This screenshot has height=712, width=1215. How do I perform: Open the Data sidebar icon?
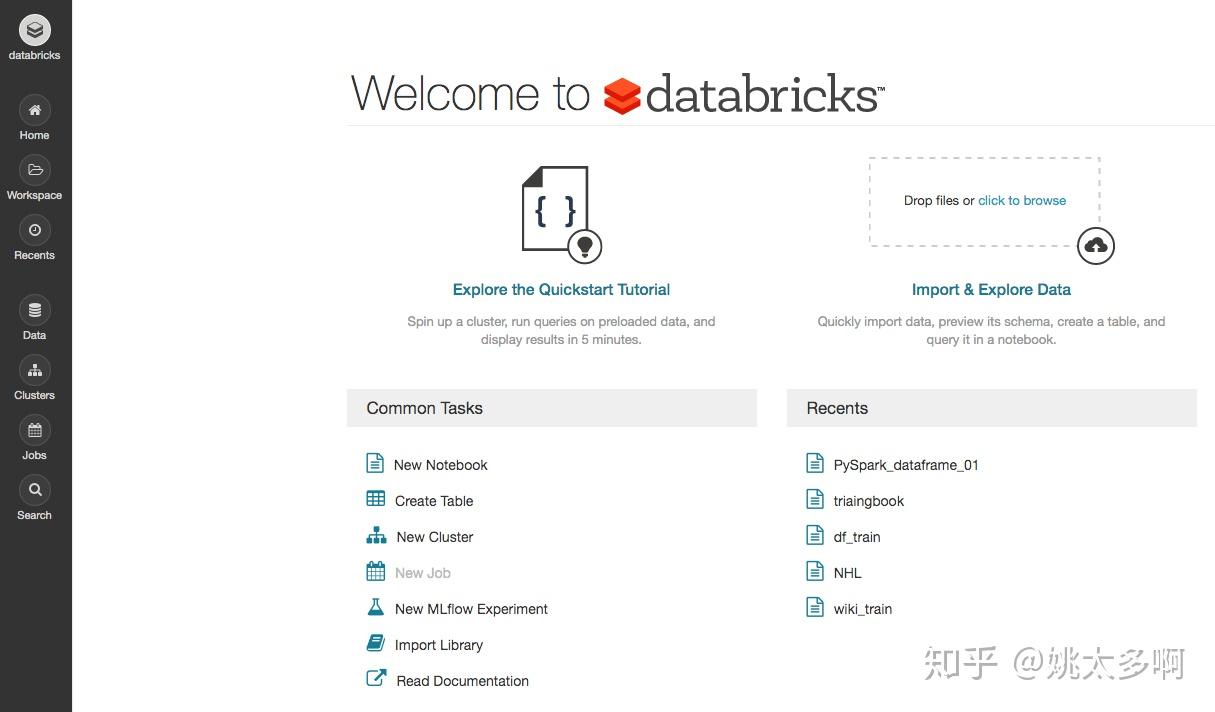click(35, 310)
